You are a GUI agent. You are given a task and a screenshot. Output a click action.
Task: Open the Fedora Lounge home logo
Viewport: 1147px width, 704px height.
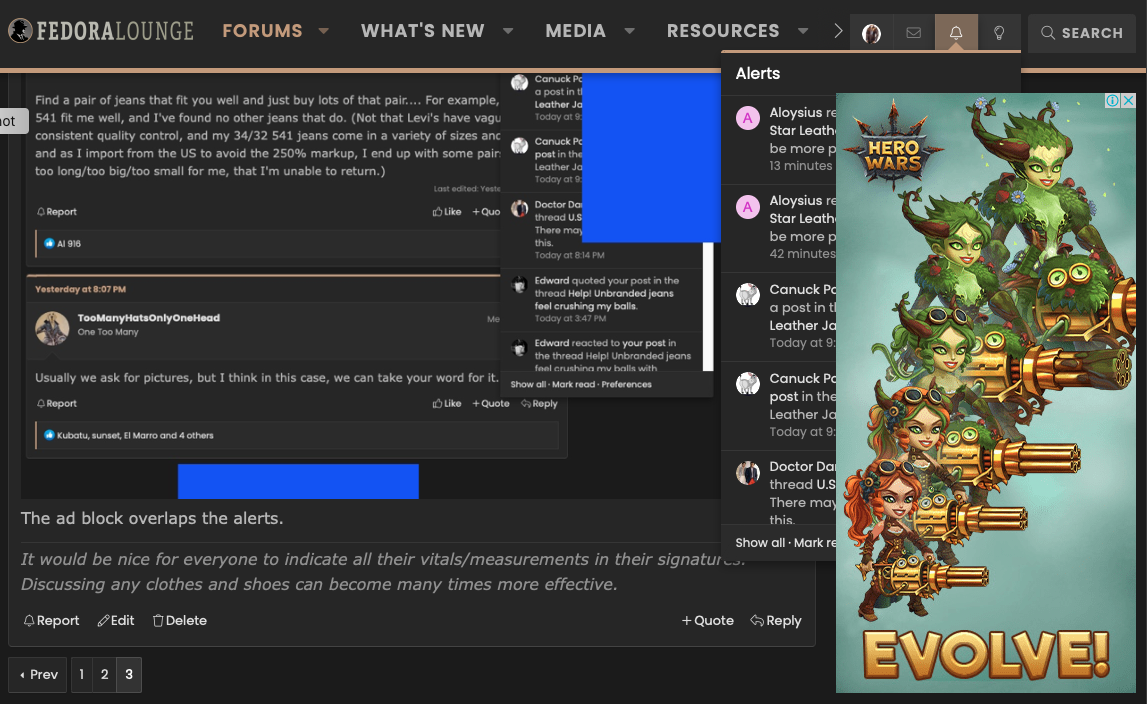[x=101, y=31]
